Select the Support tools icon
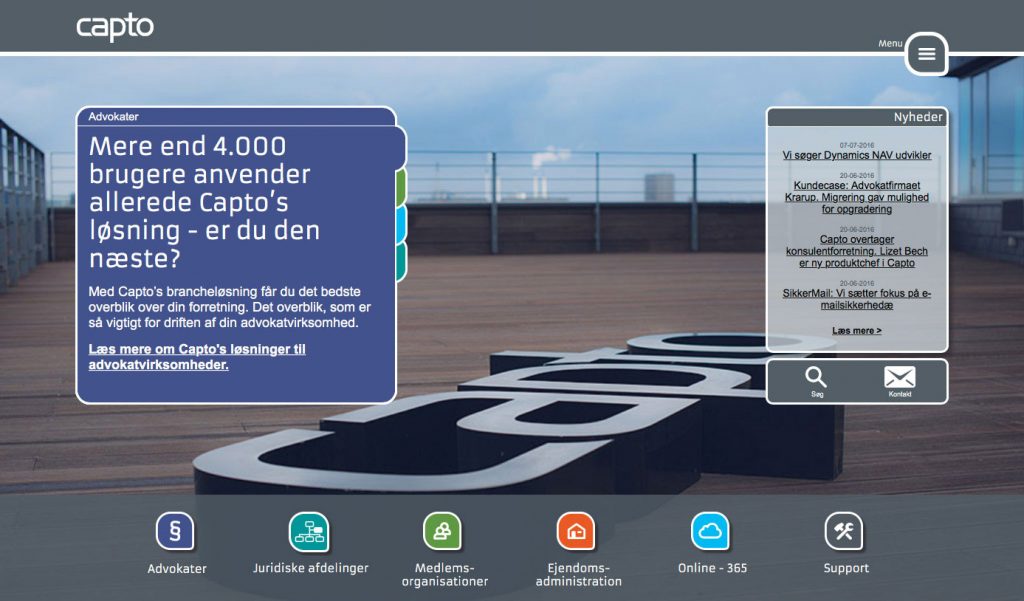This screenshot has height=601, width=1024. pyautogui.click(x=844, y=531)
